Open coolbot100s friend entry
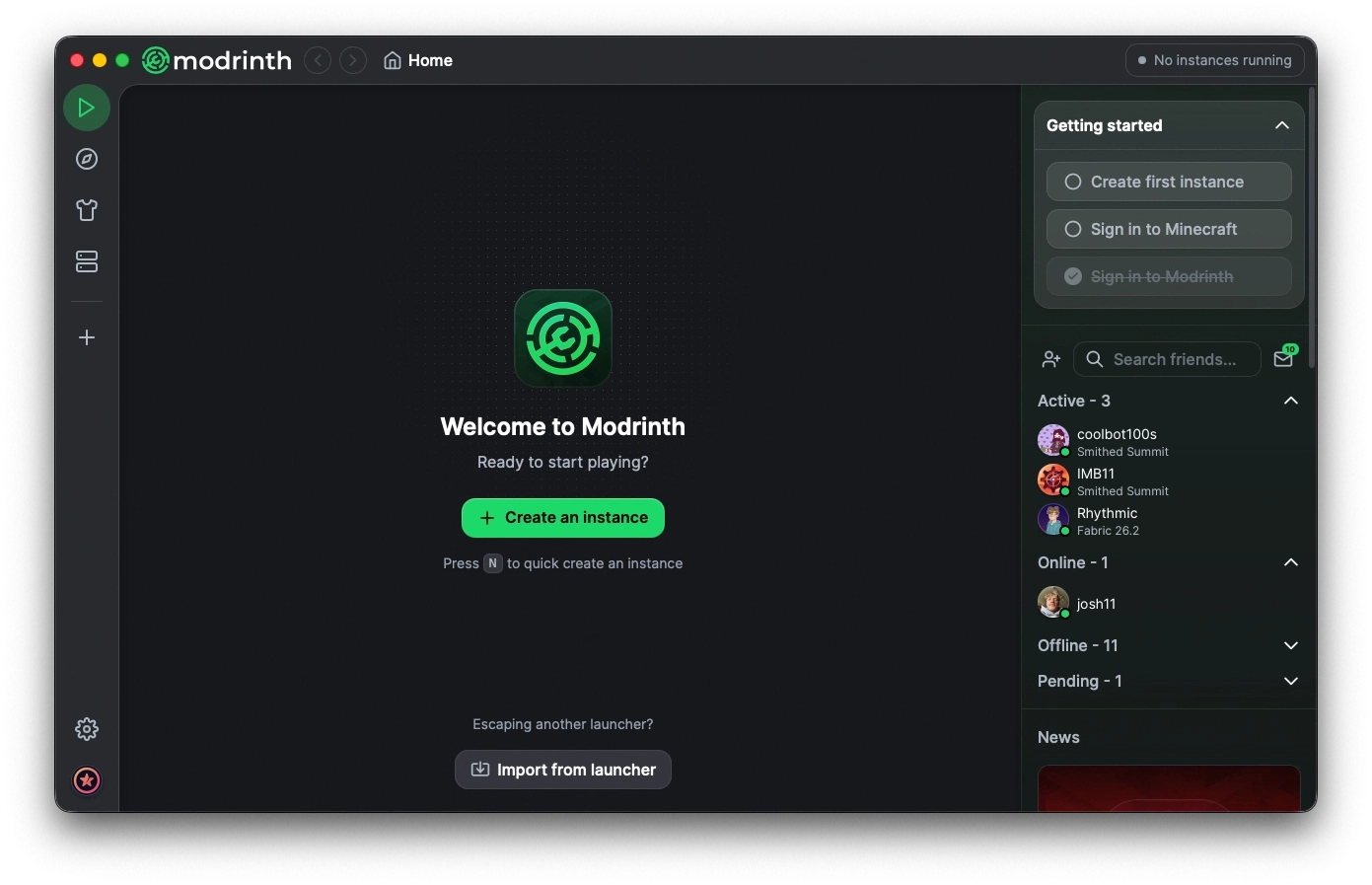This screenshot has width=1372, height=885. pos(1169,441)
